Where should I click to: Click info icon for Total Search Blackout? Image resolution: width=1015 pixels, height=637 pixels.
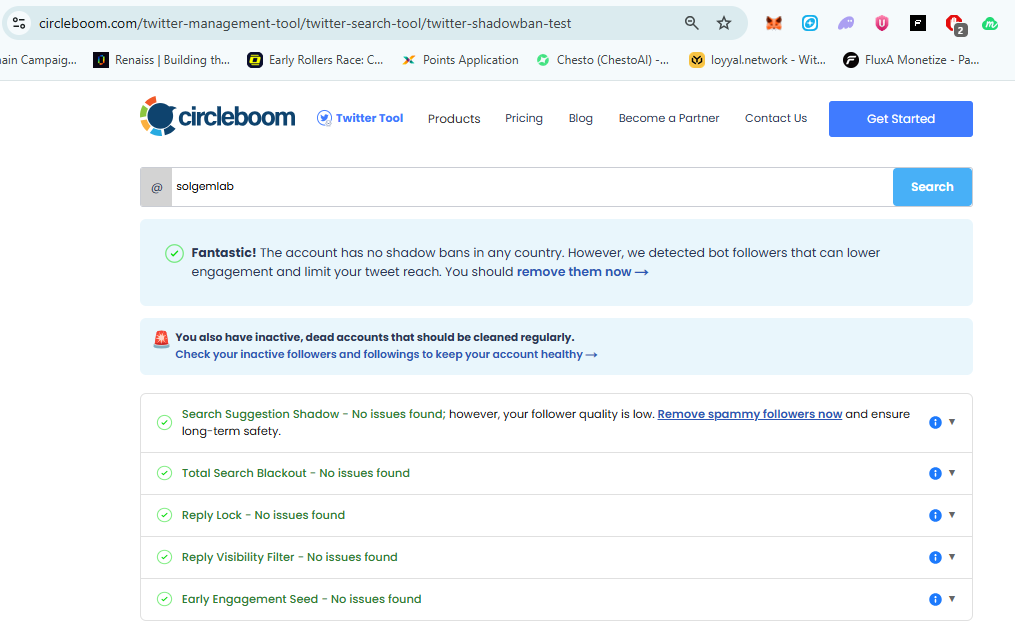[x=935, y=473]
